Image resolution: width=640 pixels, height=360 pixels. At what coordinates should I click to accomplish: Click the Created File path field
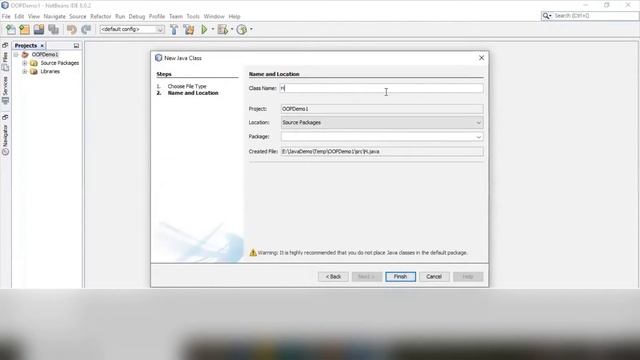(382, 151)
